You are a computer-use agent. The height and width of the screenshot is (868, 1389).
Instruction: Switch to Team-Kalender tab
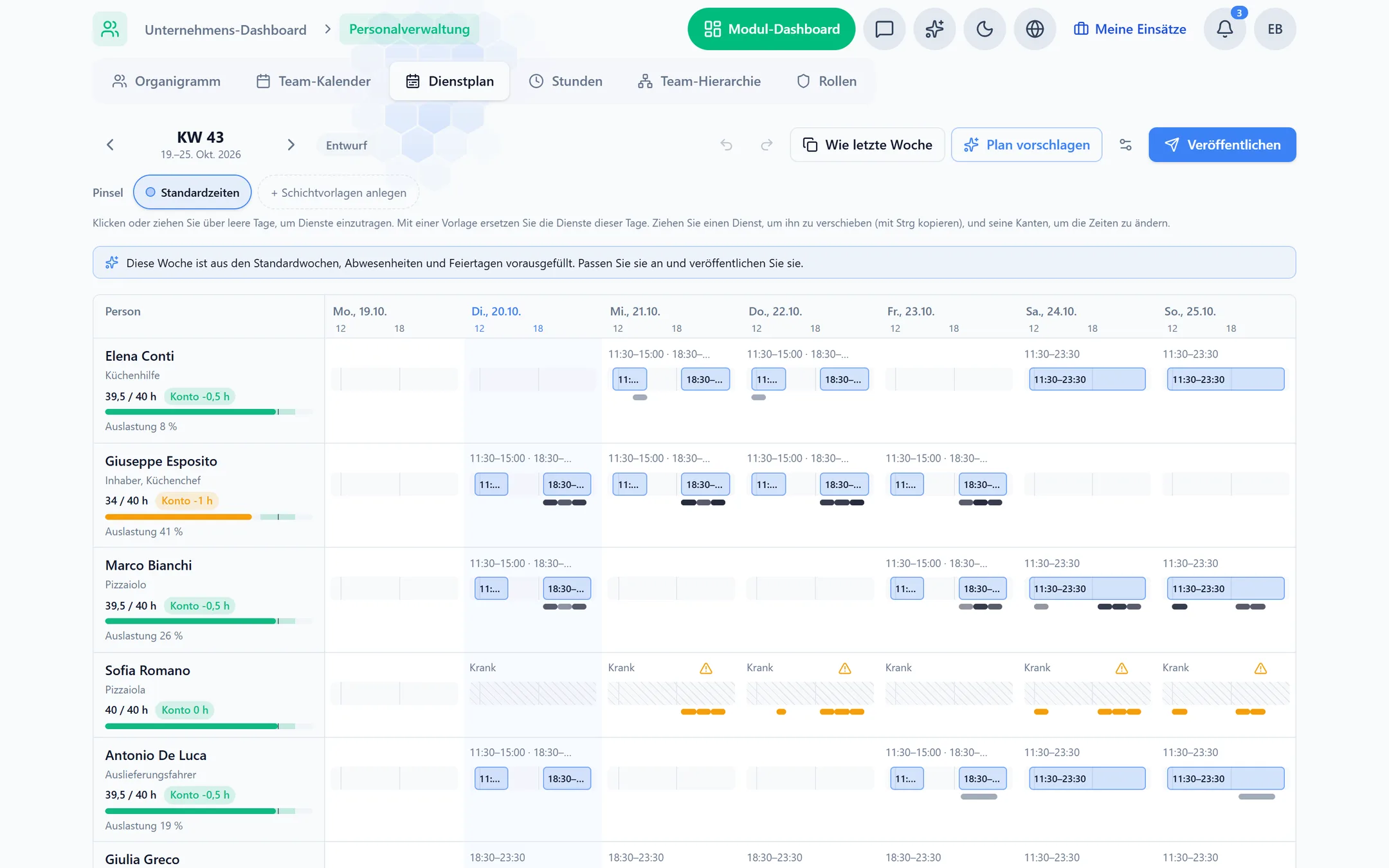(314, 81)
